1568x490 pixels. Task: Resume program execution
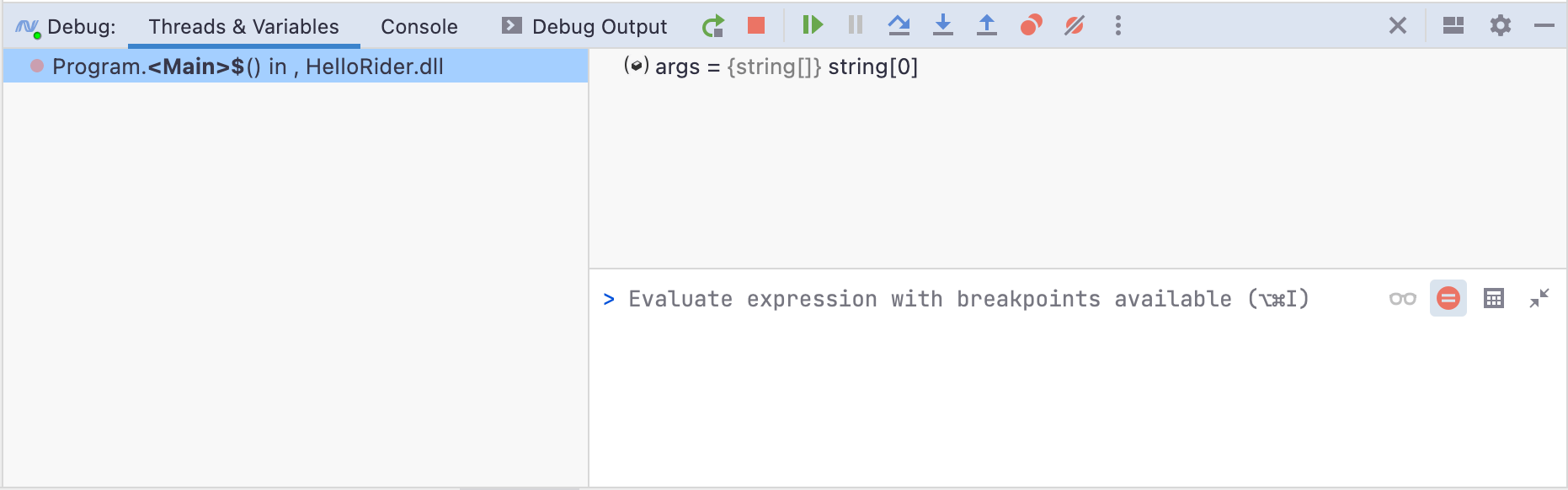812,25
